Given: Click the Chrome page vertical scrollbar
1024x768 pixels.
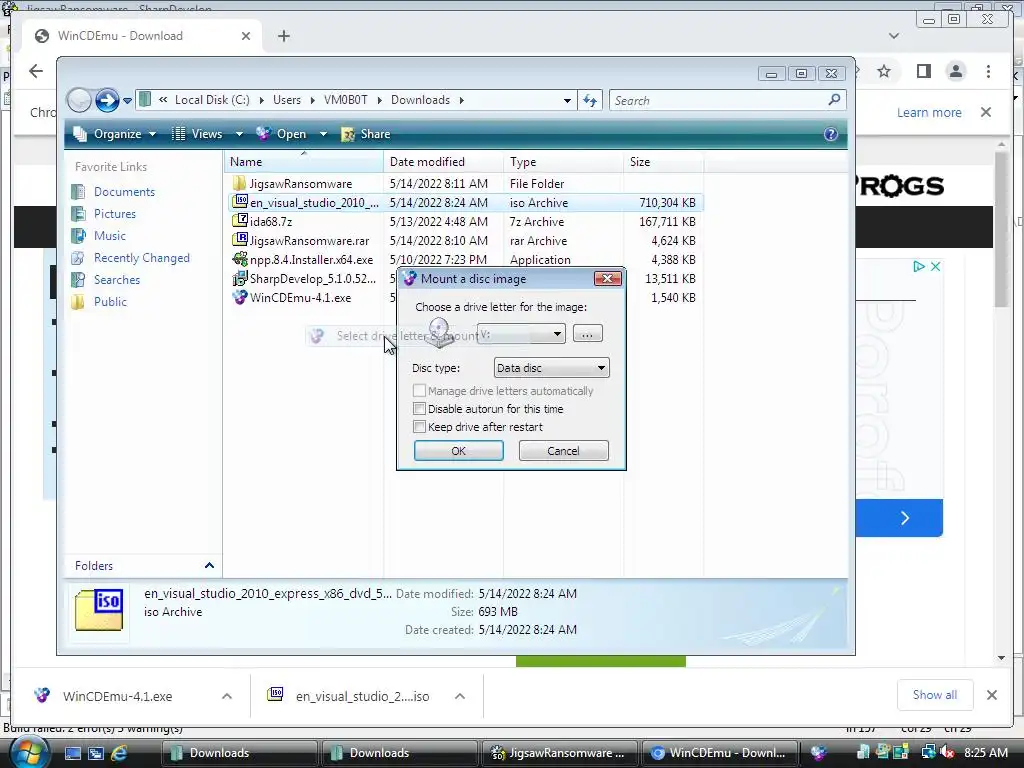Looking at the screenshot, I should pos(1001,229).
